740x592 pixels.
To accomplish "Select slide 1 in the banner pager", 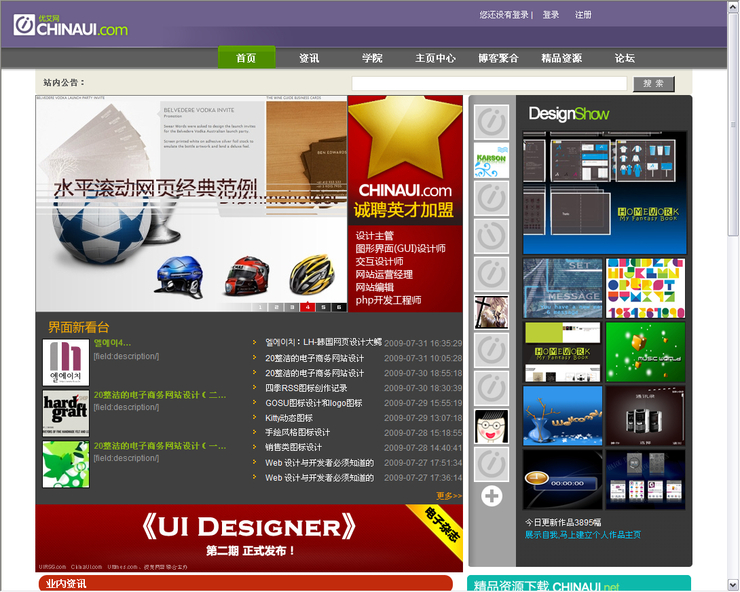I will (x=260, y=307).
